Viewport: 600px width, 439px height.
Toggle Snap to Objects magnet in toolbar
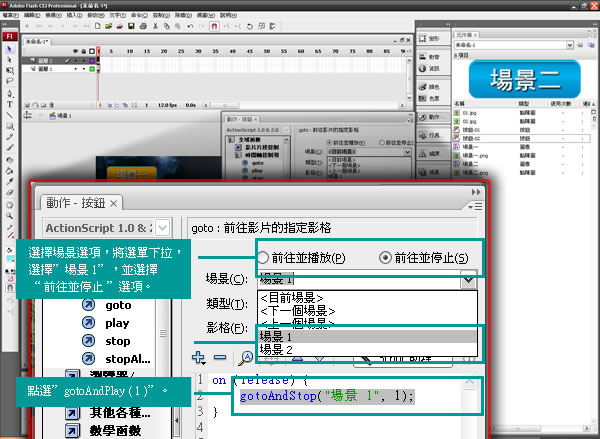[x=214, y=26]
